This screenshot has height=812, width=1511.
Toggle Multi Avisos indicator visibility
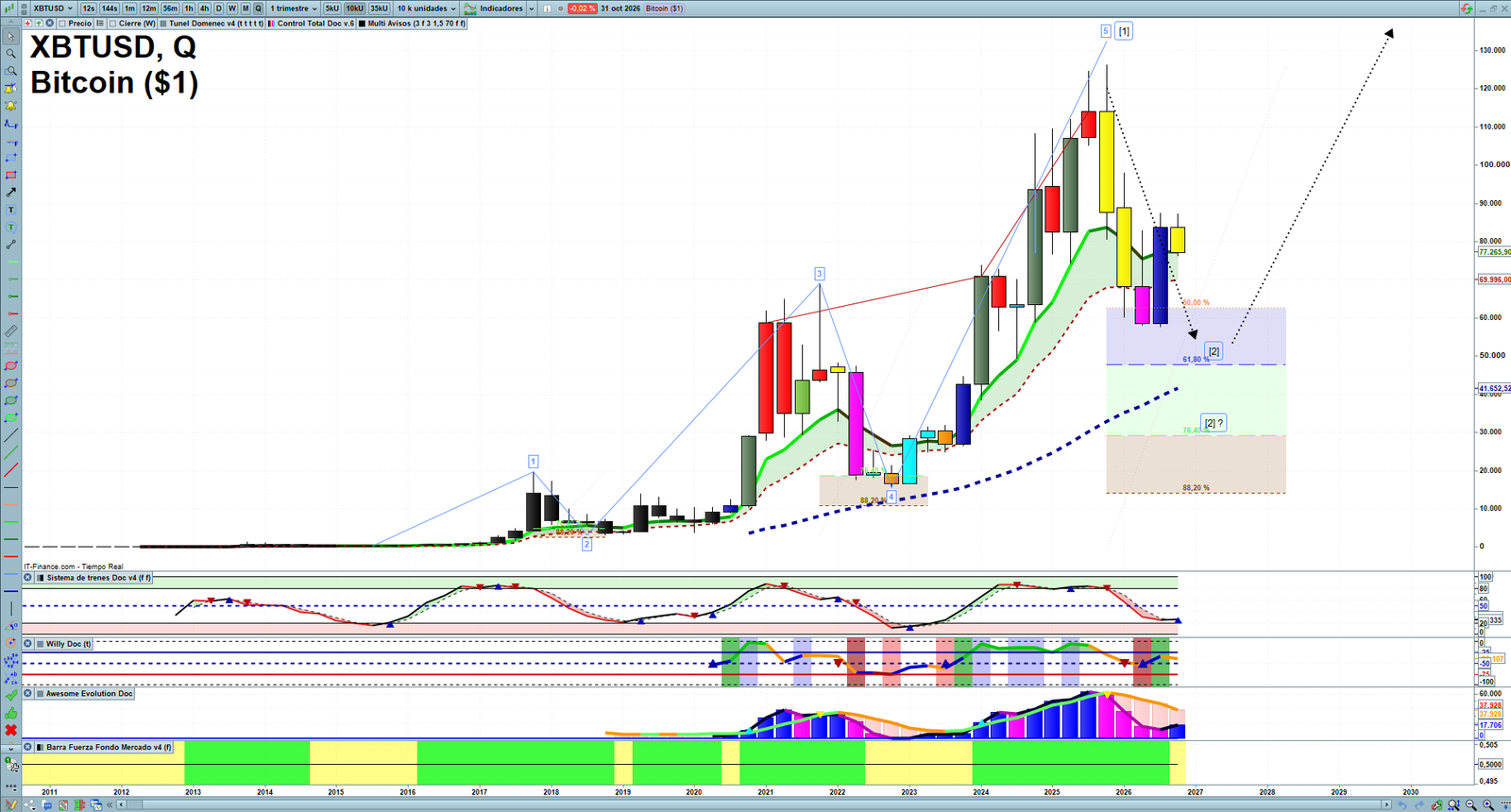click(x=362, y=24)
